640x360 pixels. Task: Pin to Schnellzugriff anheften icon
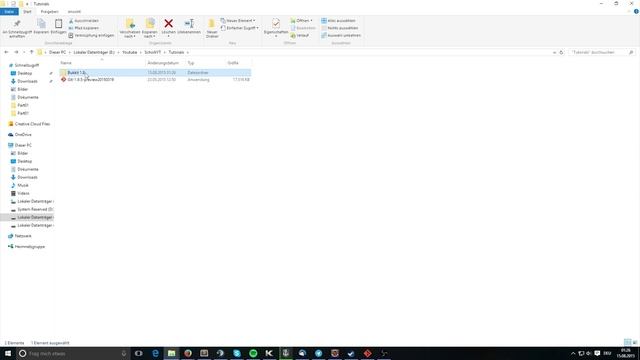(17, 28)
